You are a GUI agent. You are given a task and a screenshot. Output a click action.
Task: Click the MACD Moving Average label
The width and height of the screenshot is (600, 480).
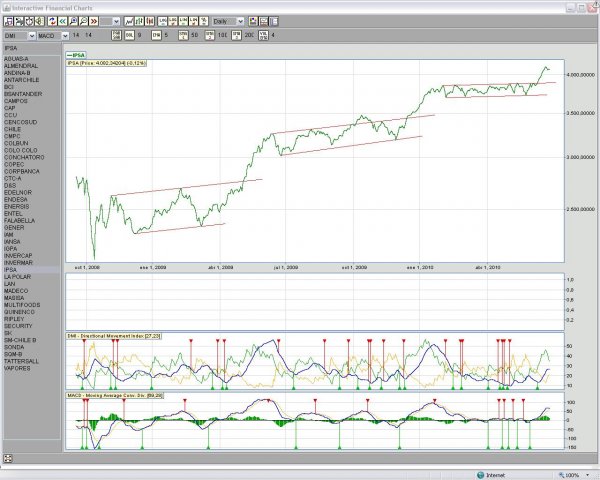(x=115, y=395)
